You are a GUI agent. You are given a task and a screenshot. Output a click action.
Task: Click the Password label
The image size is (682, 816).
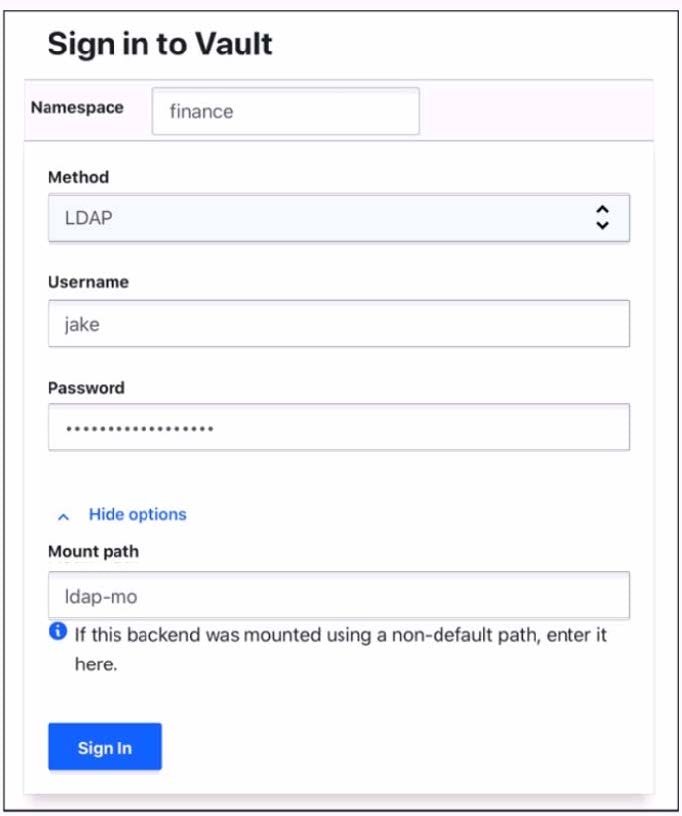coord(86,387)
